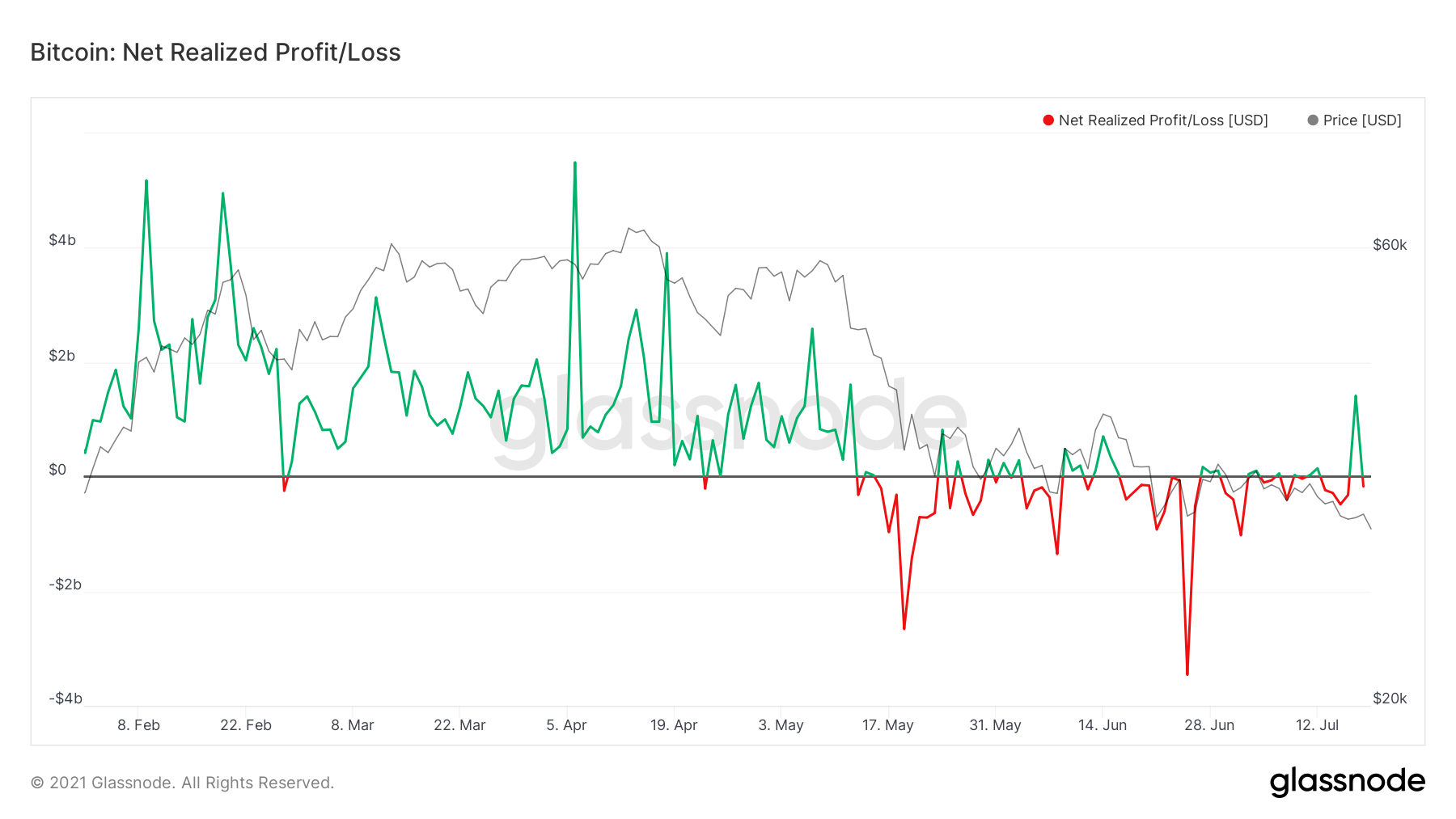Click the green profit spike near 5. Apr

coord(574,164)
